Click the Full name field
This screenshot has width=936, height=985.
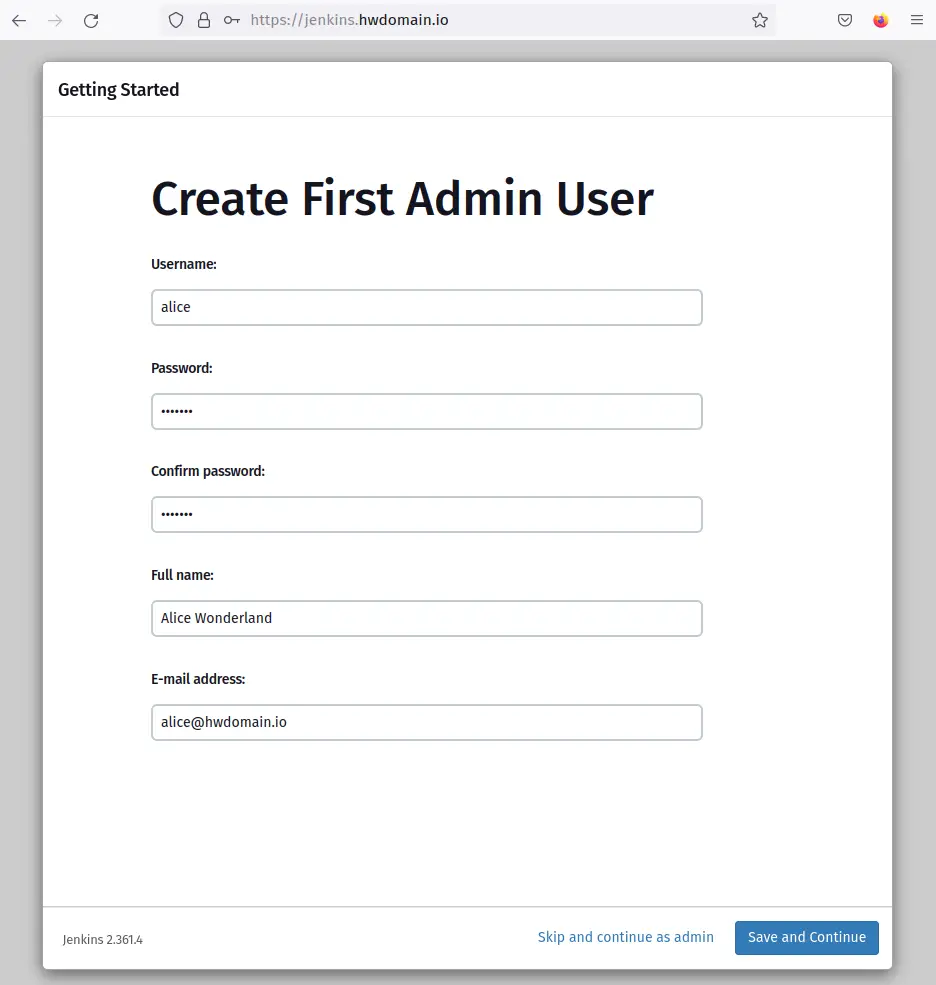427,618
